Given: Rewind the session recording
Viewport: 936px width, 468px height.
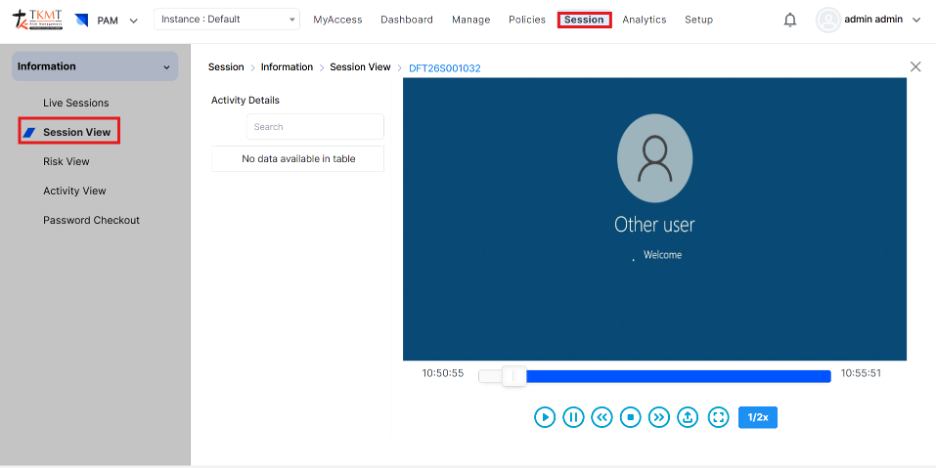Looking at the screenshot, I should [x=602, y=417].
